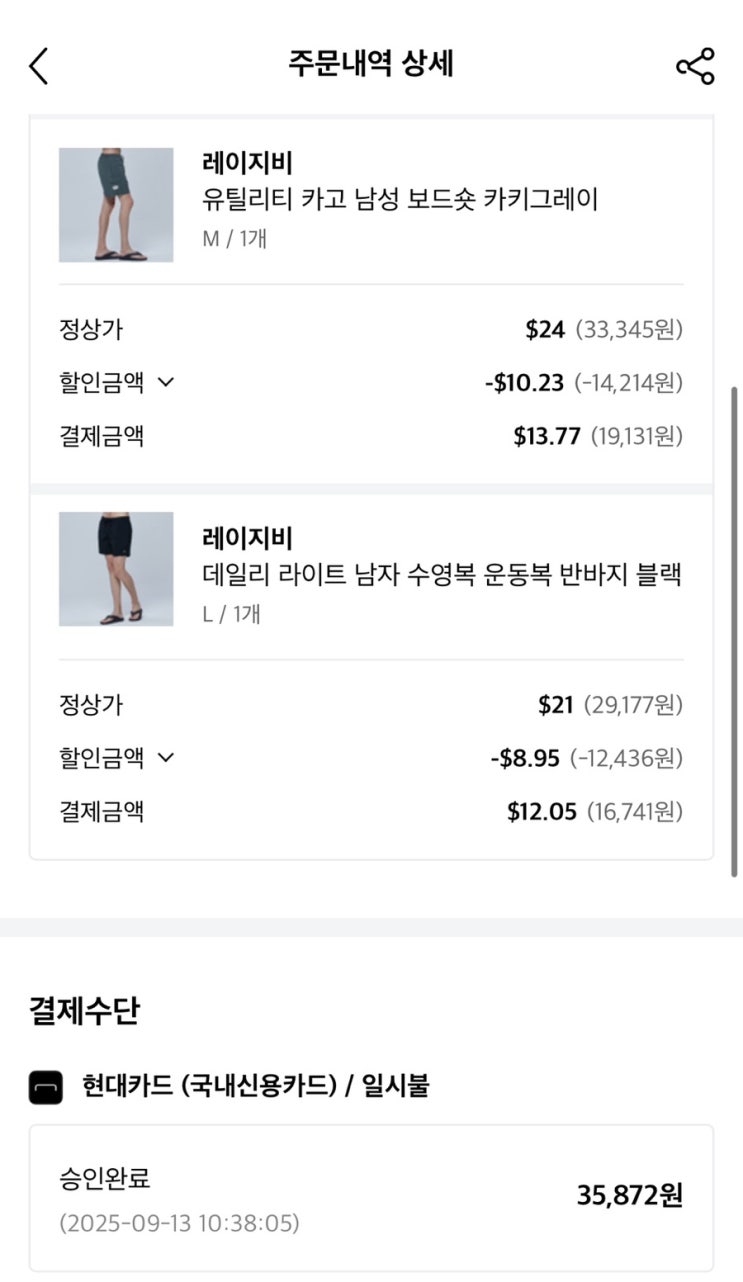The width and height of the screenshot is (743, 1282).
Task: Tap the 주문내역 상세 page title
Action: [x=371, y=64]
